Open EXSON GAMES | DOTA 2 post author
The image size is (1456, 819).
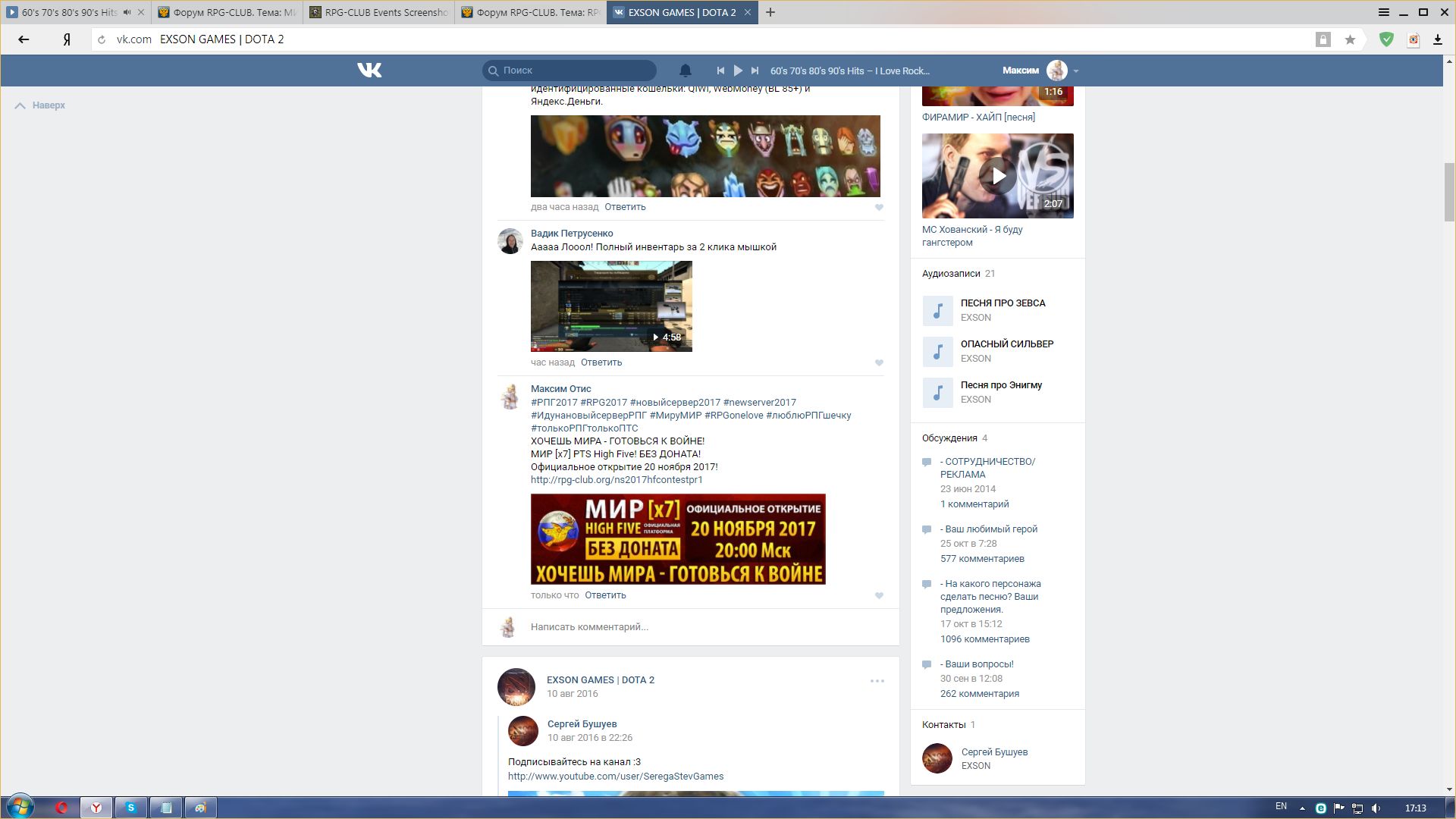(x=601, y=680)
